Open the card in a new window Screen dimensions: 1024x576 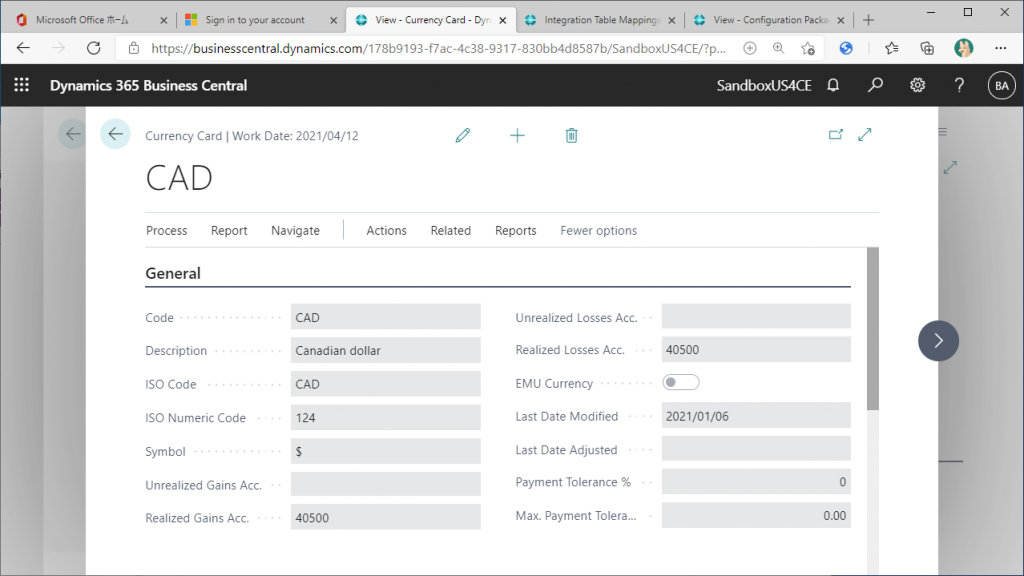836,135
